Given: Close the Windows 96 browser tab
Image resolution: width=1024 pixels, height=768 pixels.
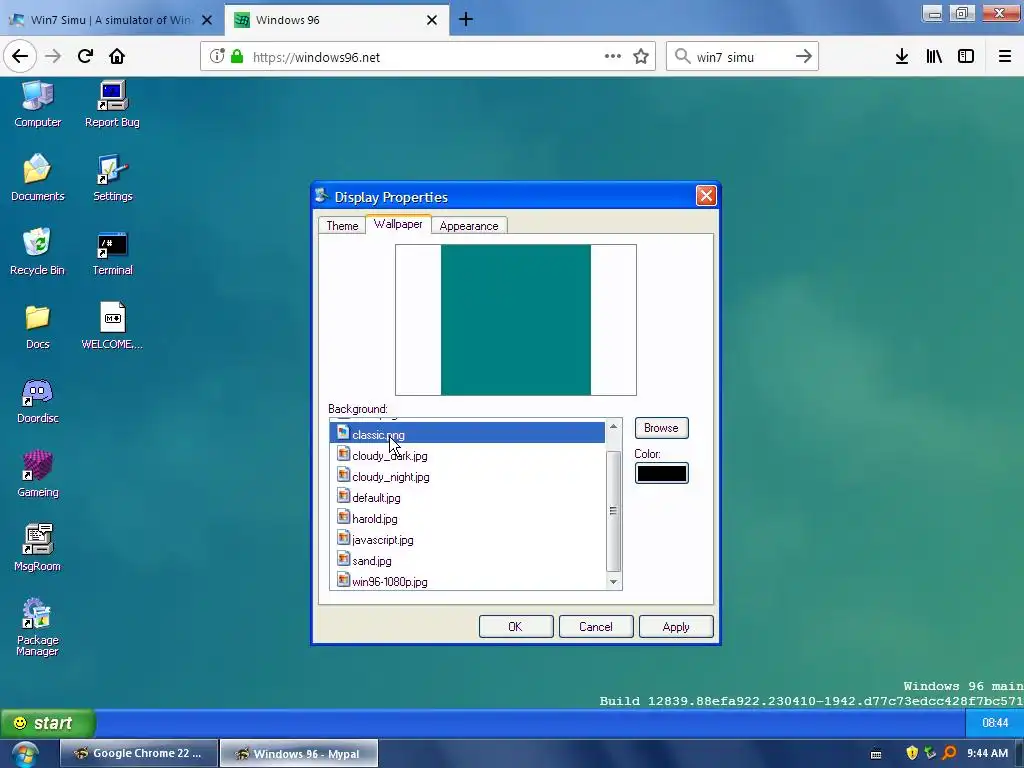Looking at the screenshot, I should (x=432, y=20).
